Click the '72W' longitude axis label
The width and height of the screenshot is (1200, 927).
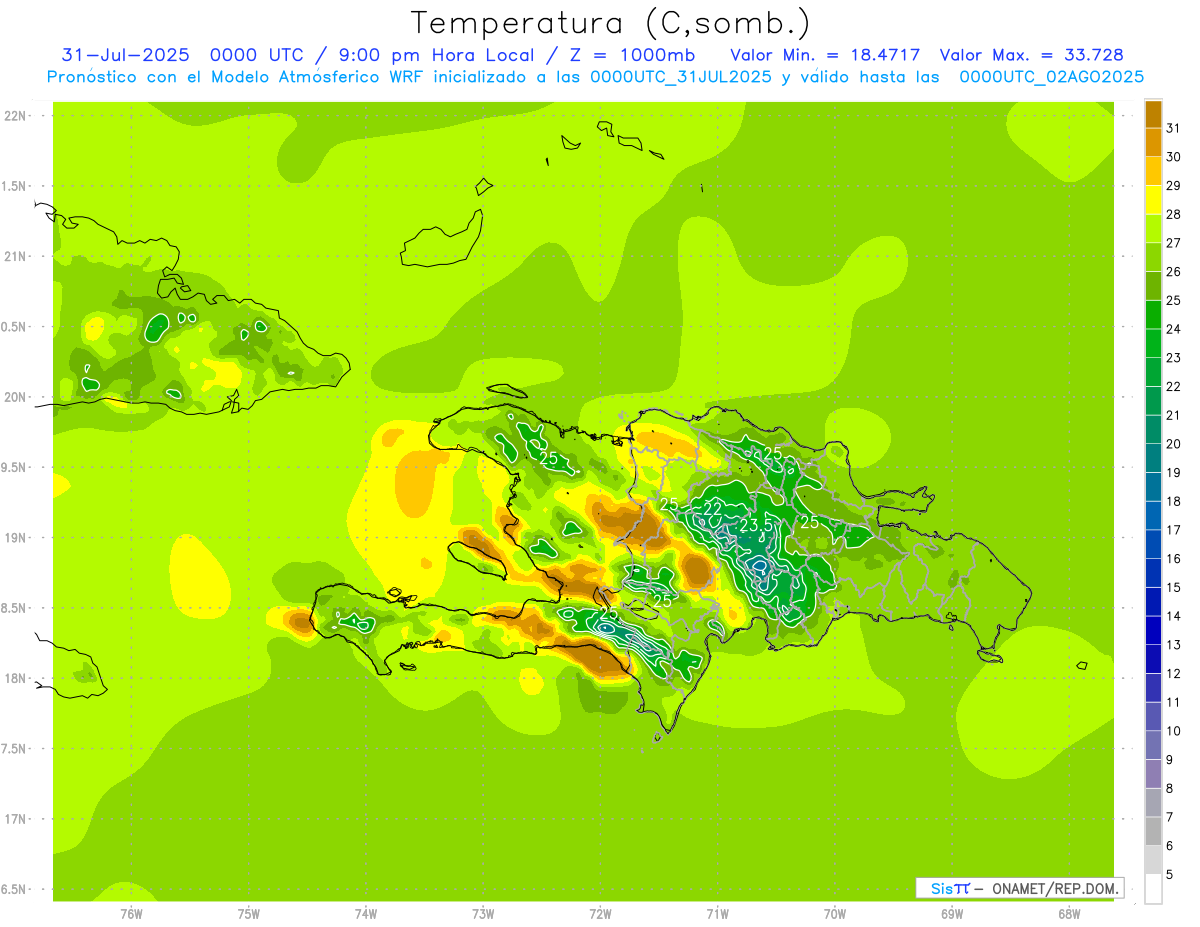(600, 914)
